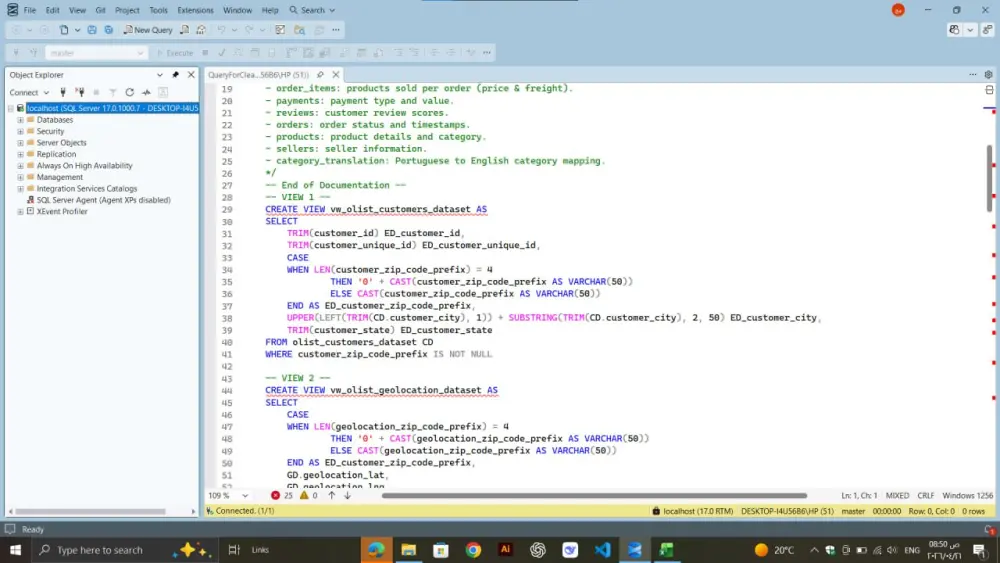
Task: Click the New Query button
Action: (x=148, y=30)
